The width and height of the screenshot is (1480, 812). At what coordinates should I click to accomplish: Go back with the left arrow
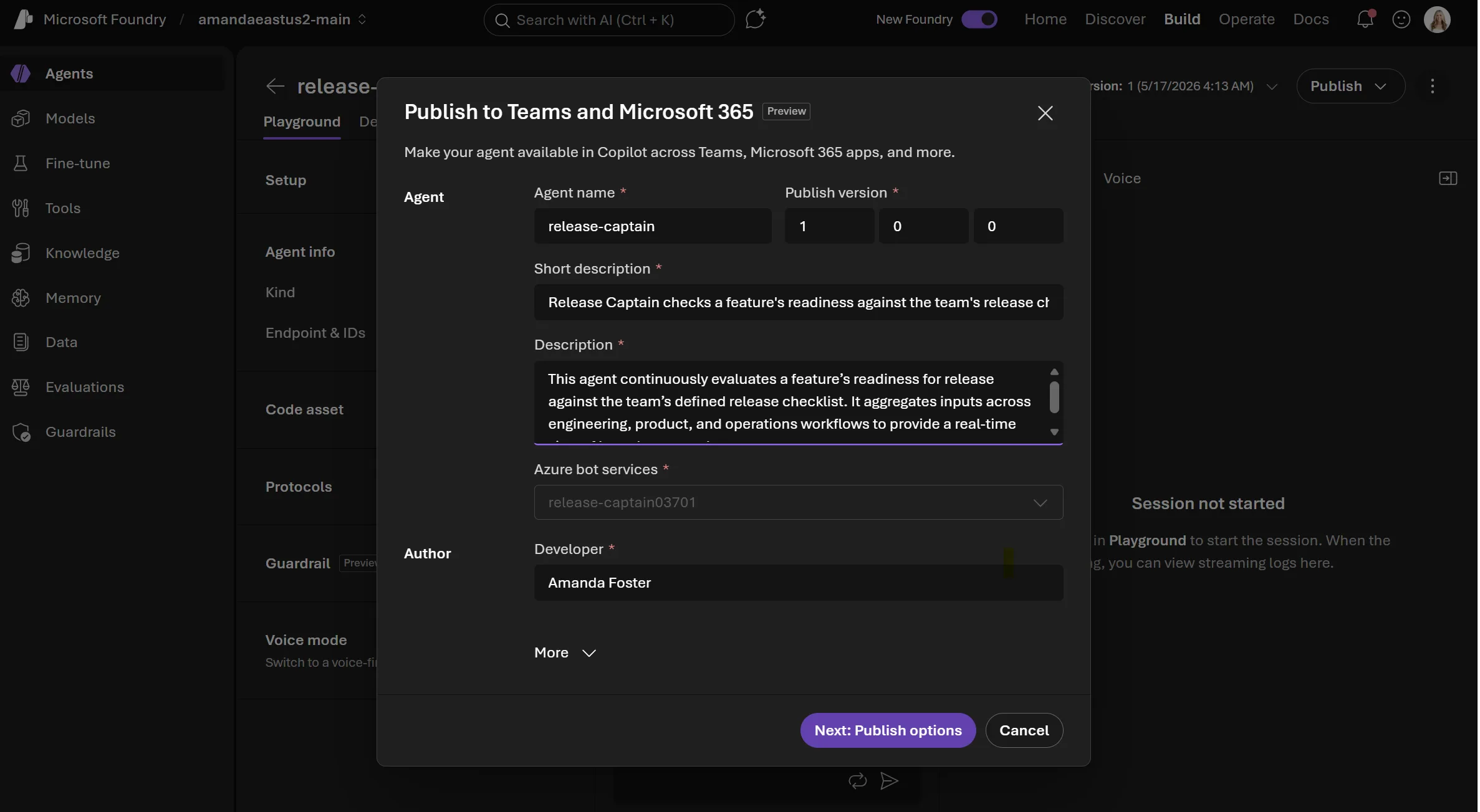coord(275,86)
